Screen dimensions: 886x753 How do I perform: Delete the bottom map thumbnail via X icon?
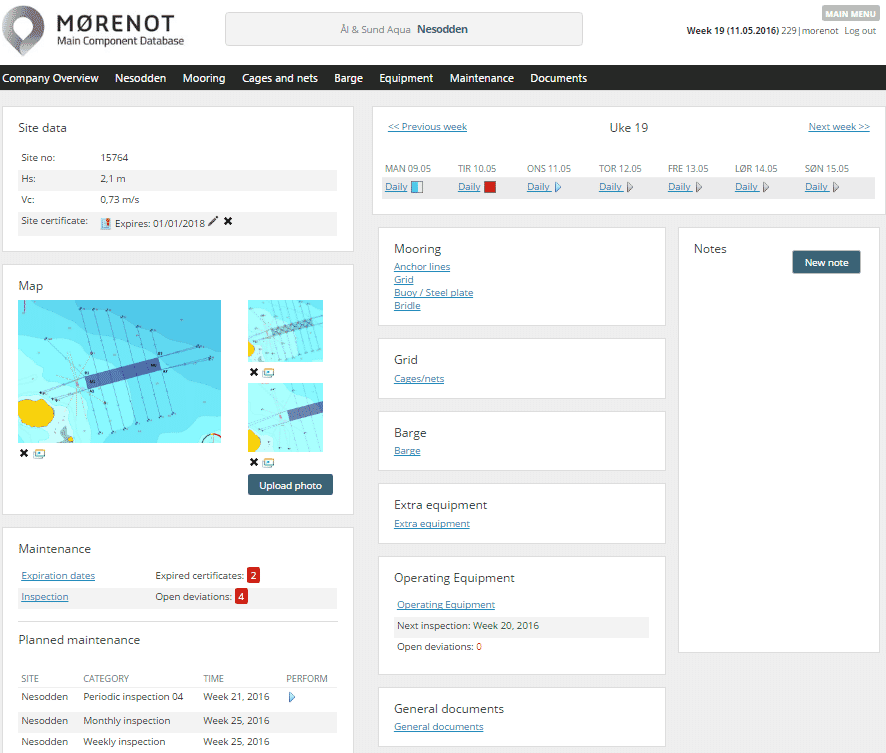pos(253,460)
